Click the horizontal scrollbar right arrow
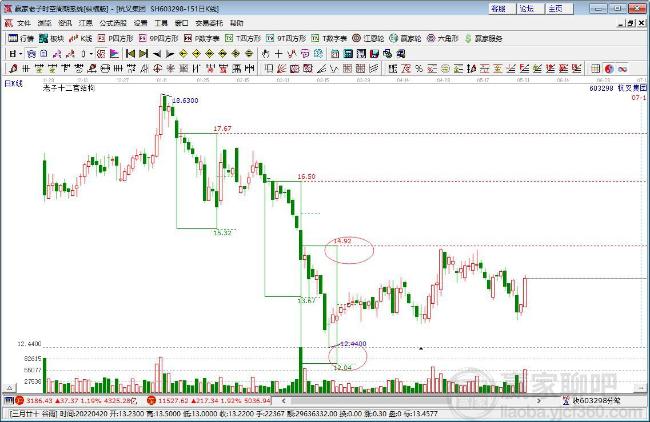 point(538,400)
